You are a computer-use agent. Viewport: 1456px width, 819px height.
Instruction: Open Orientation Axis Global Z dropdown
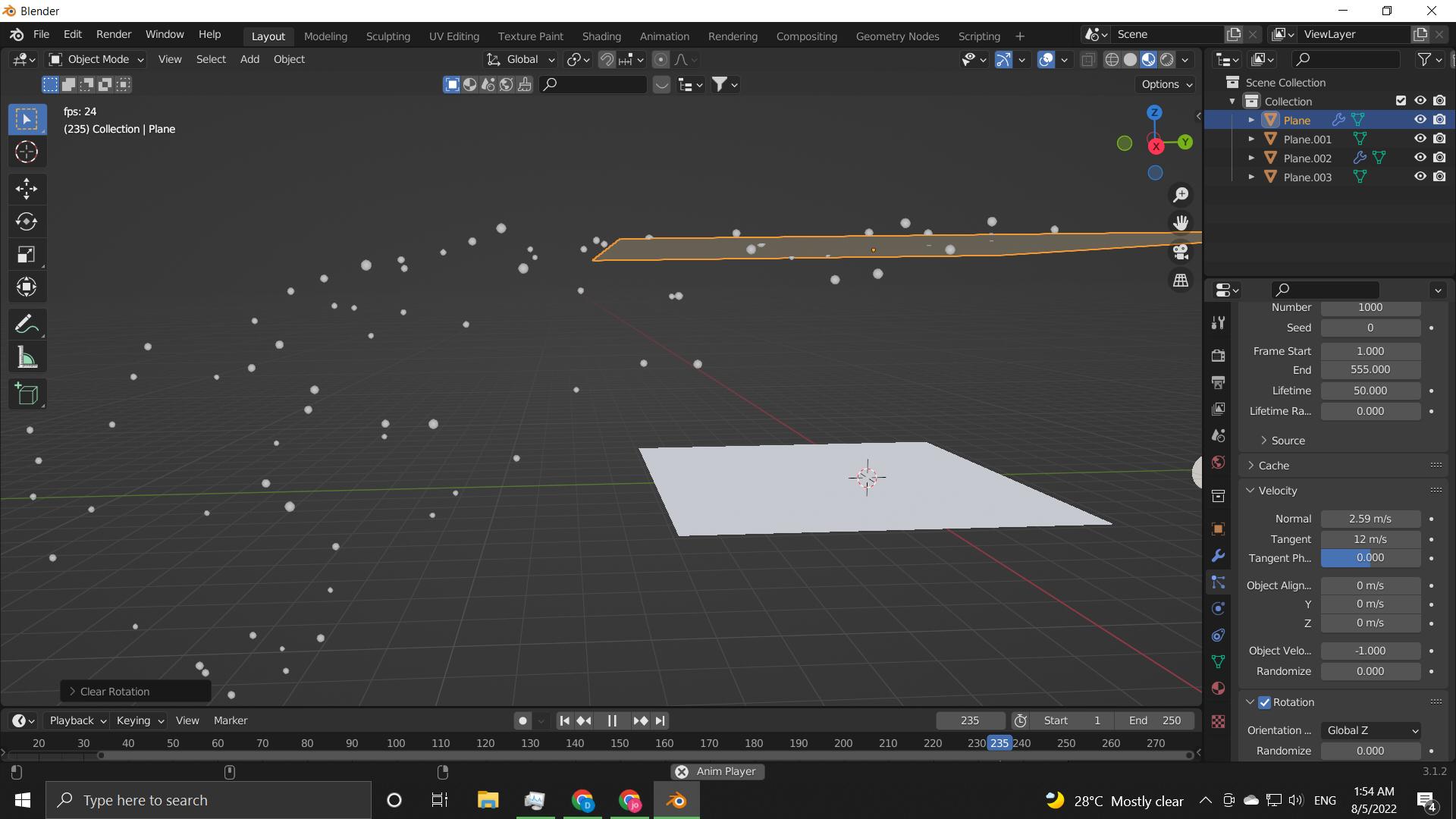(1370, 731)
